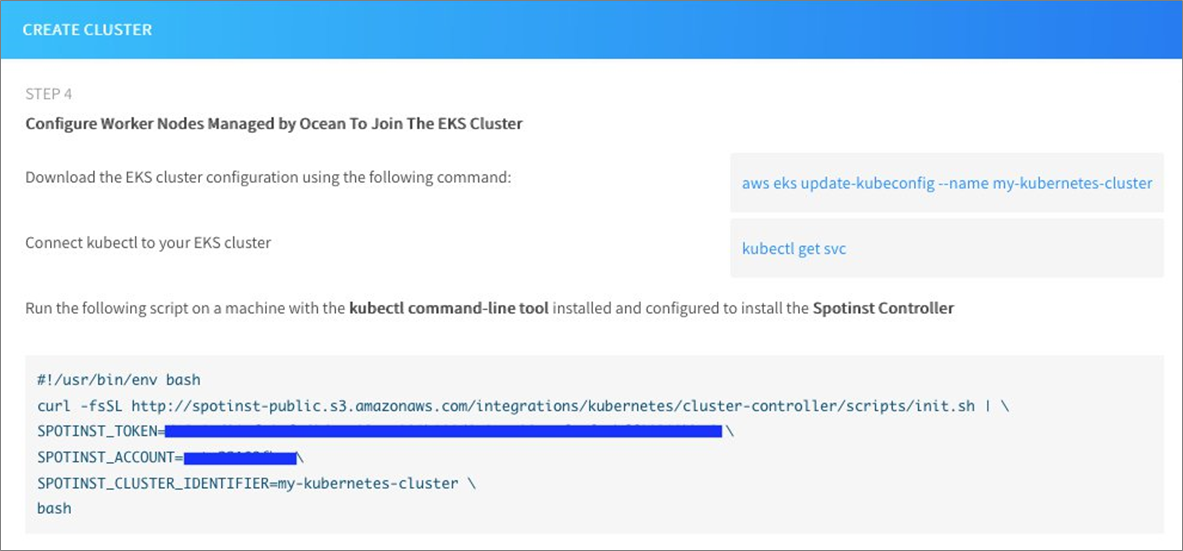The image size is (1183, 551).
Task: Click the CREATE CLUSTER header title
Action: point(87,30)
